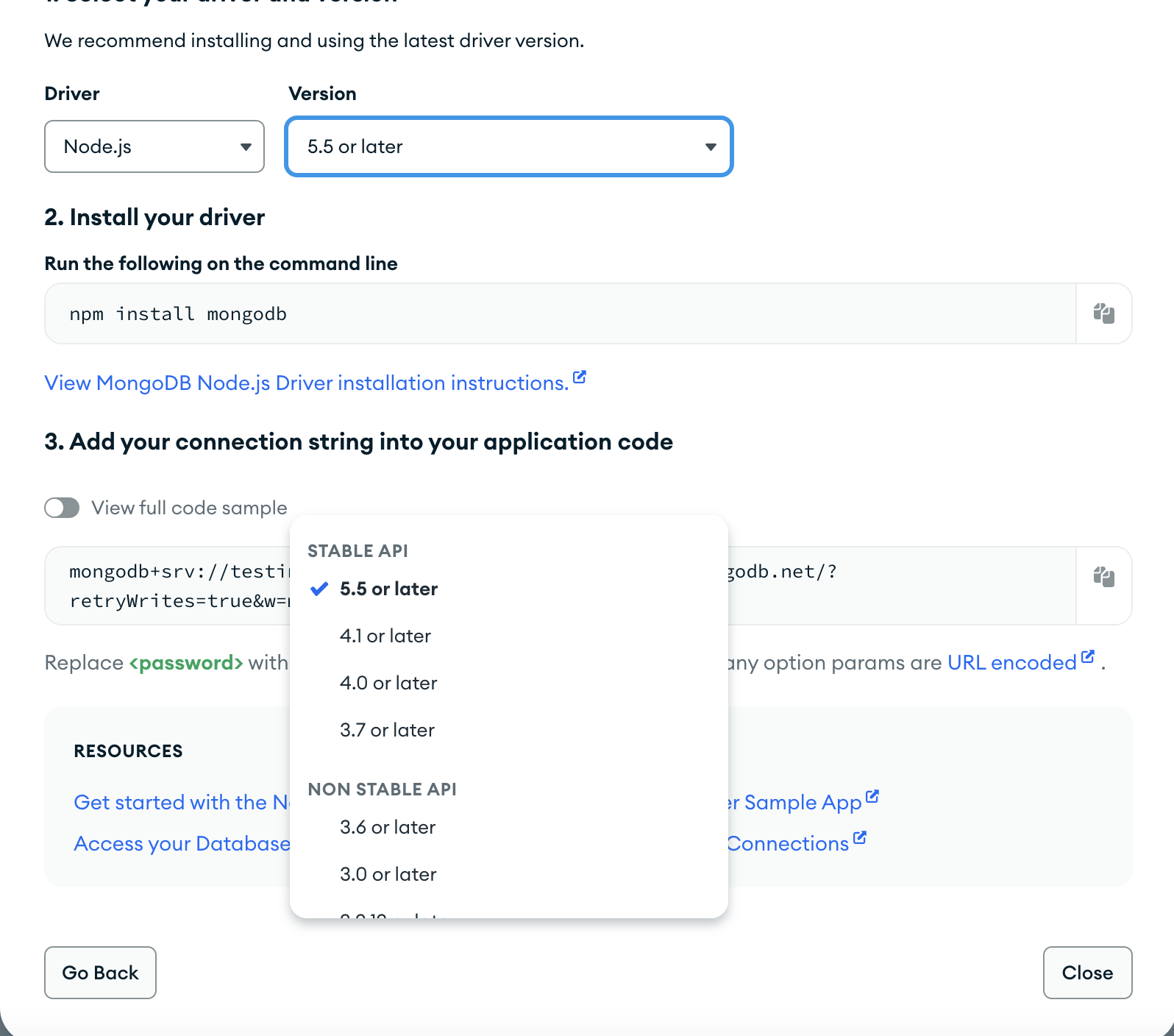
Task: Open the Sample App external link icon
Action: 872,796
